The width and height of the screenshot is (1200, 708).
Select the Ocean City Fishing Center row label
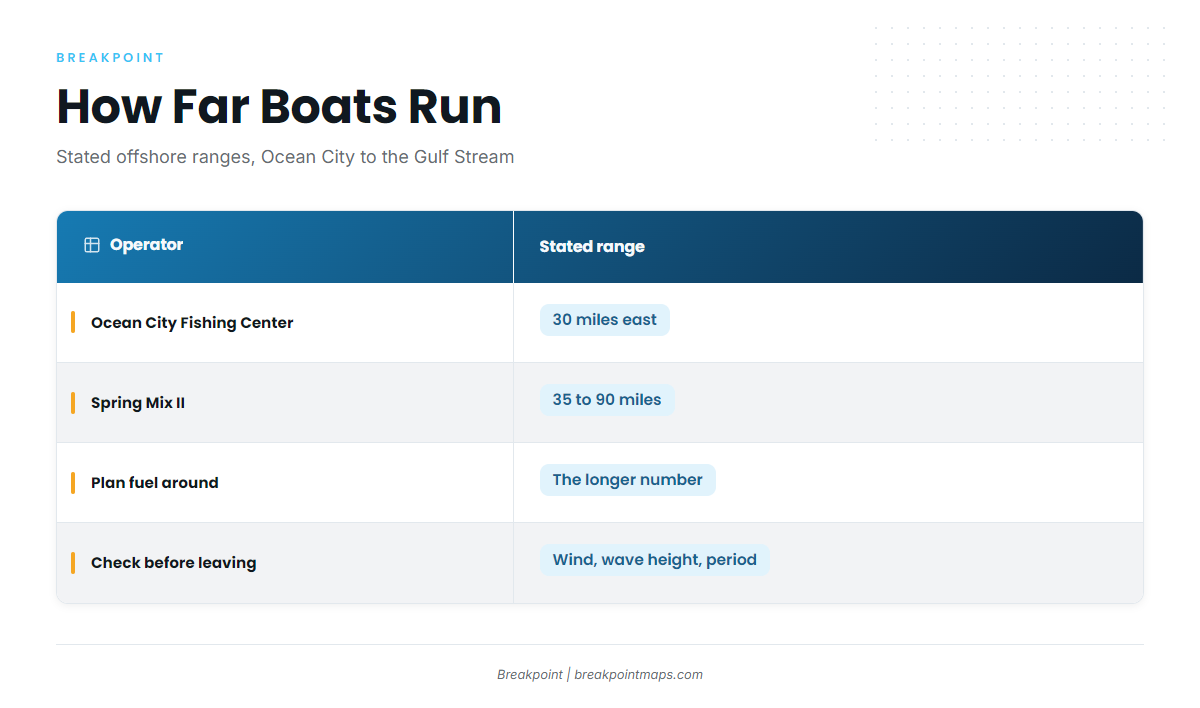[192, 323]
